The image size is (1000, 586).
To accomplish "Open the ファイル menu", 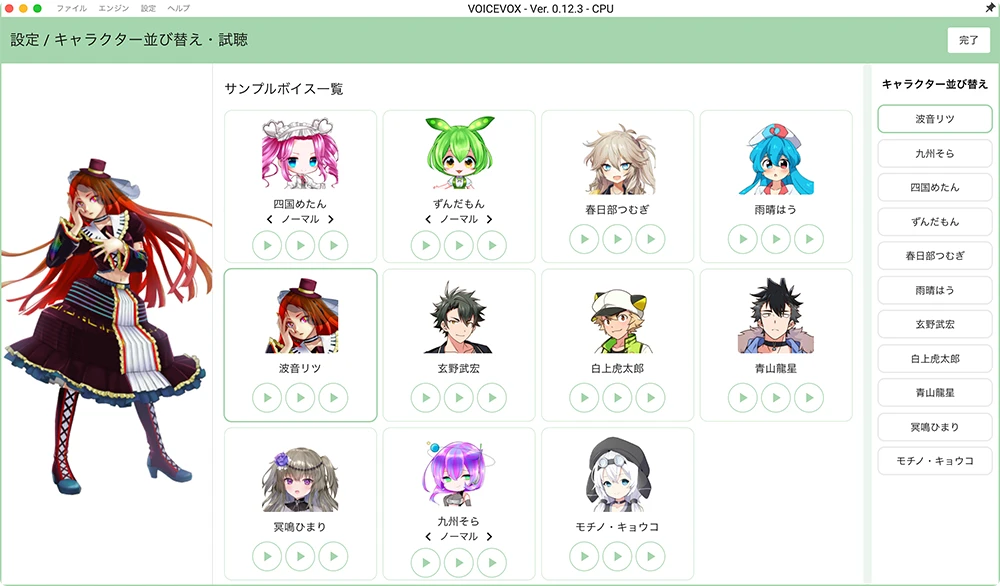I will pyautogui.click(x=71, y=8).
